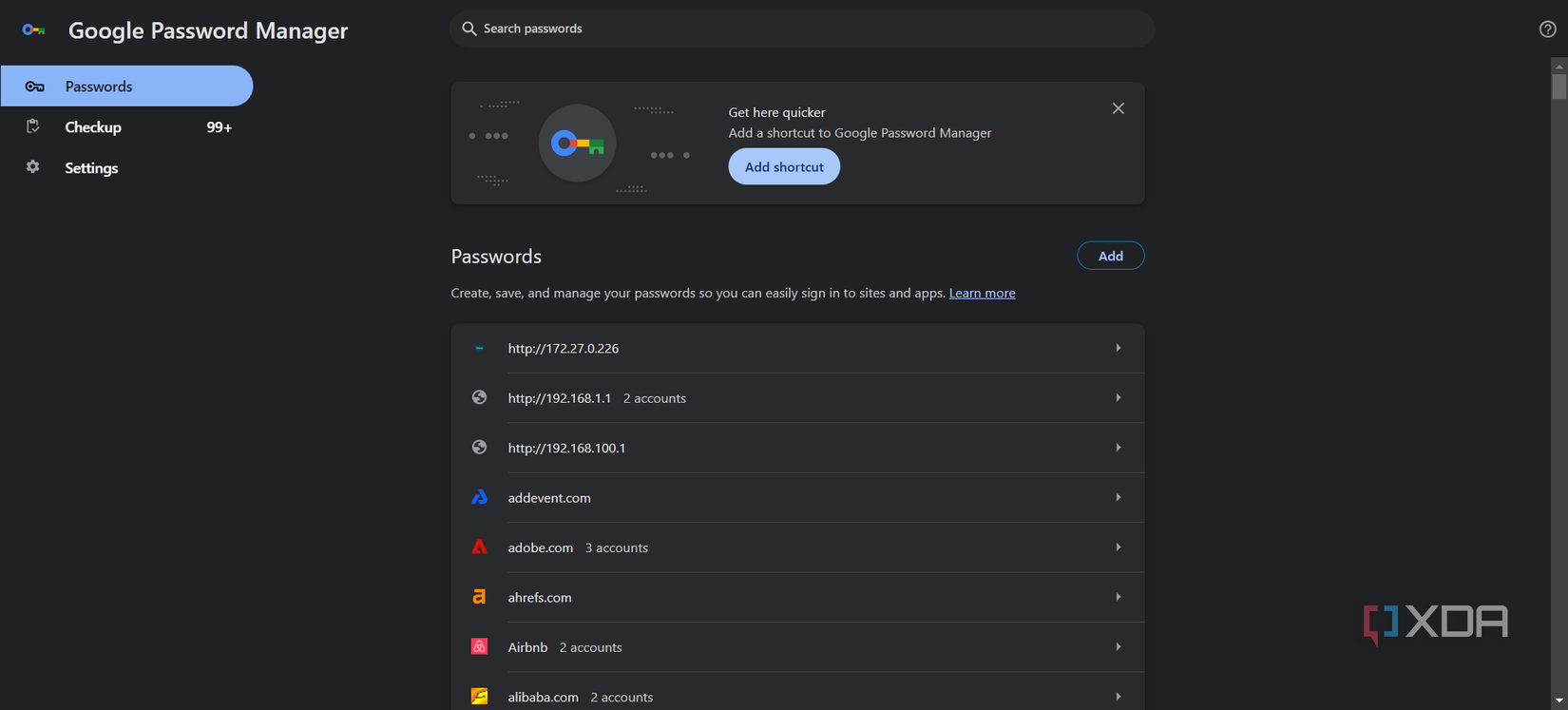Click the Add shortcut button
This screenshot has width=1568, height=710.
click(x=784, y=167)
